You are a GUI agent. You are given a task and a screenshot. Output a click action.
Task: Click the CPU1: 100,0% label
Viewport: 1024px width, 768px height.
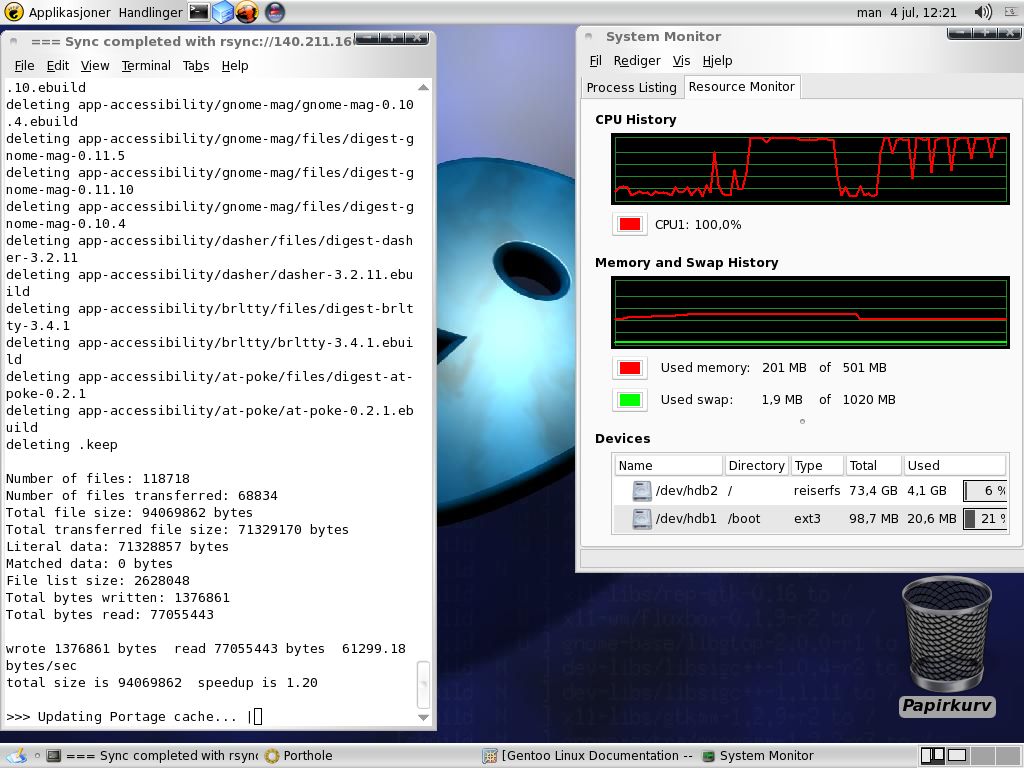point(698,225)
